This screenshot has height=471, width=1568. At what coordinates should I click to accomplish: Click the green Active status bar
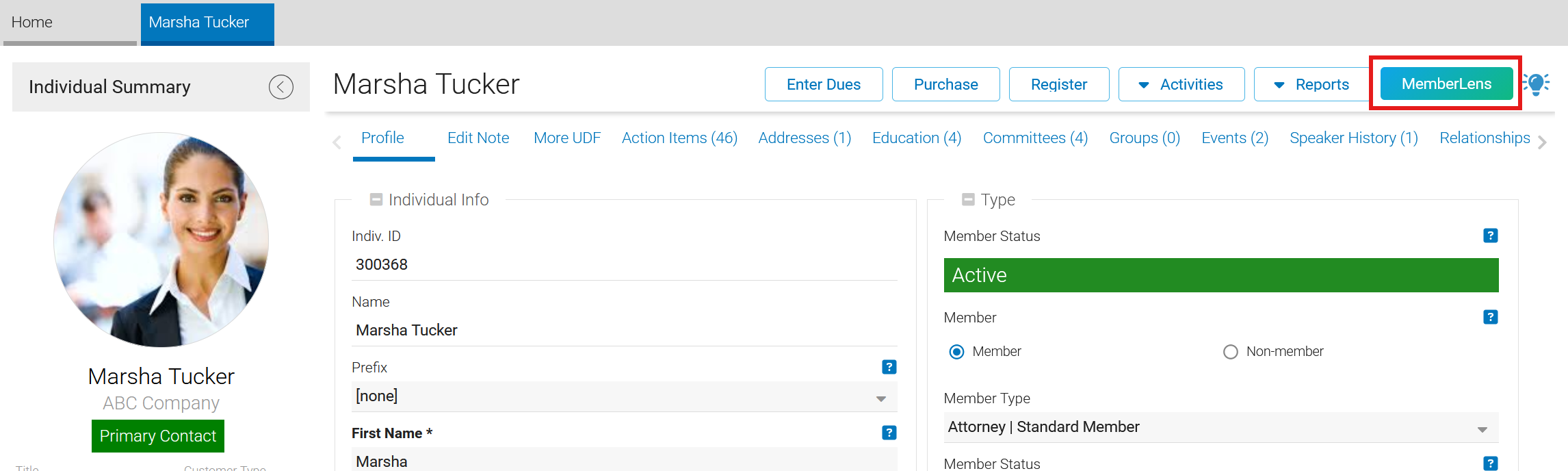tap(1221, 275)
